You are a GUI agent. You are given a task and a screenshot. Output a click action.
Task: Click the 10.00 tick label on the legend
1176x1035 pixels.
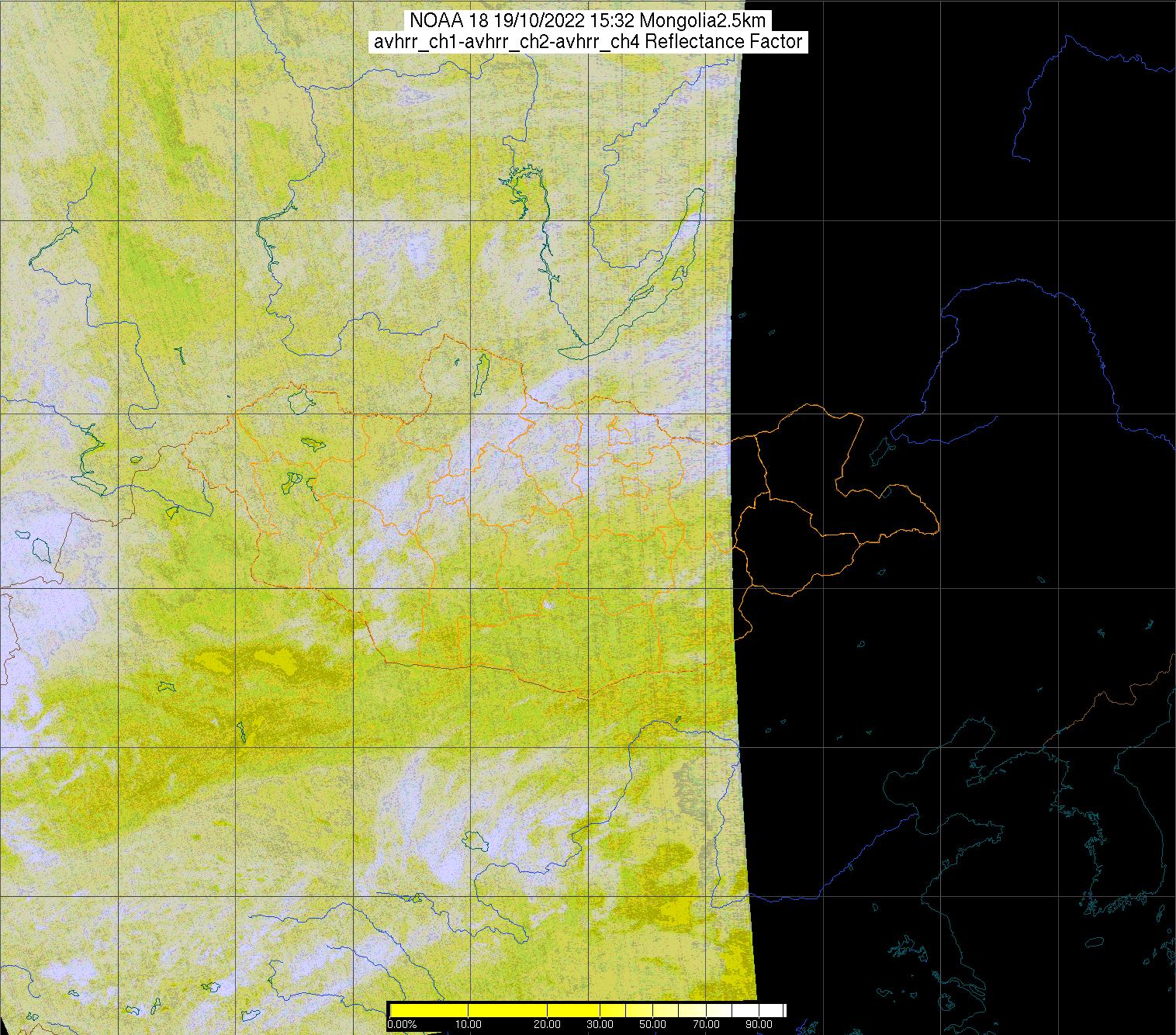click(469, 1024)
